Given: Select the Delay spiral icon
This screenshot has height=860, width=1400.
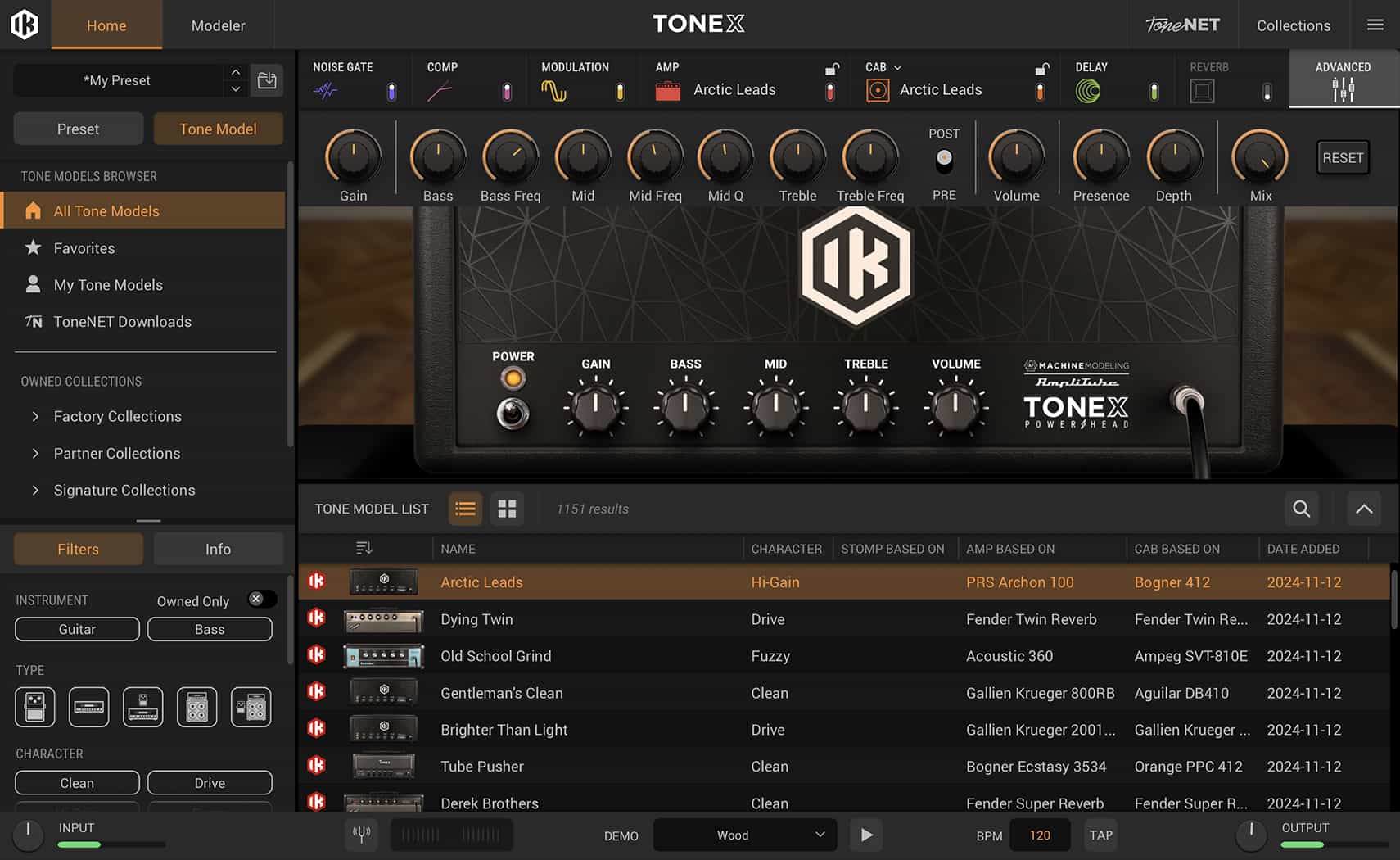Looking at the screenshot, I should [x=1088, y=91].
